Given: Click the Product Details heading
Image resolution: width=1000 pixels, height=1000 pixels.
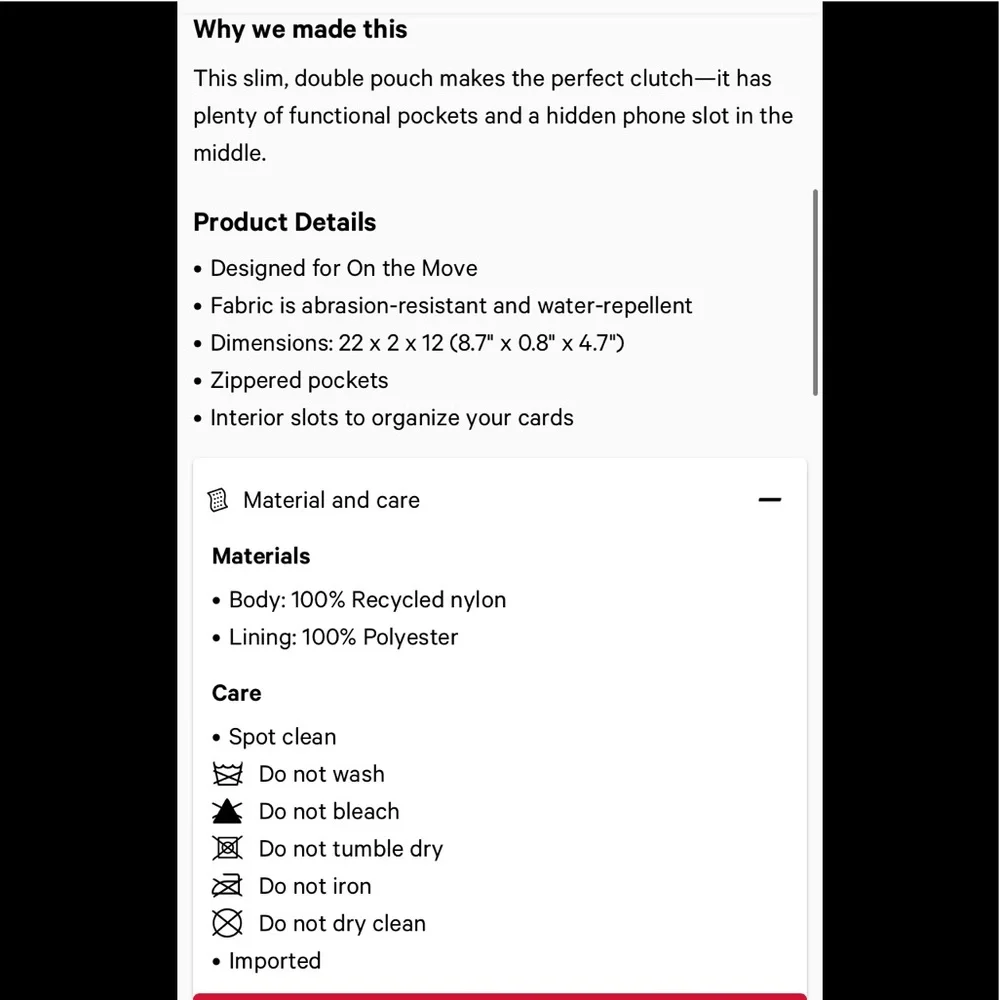Looking at the screenshot, I should 285,222.
